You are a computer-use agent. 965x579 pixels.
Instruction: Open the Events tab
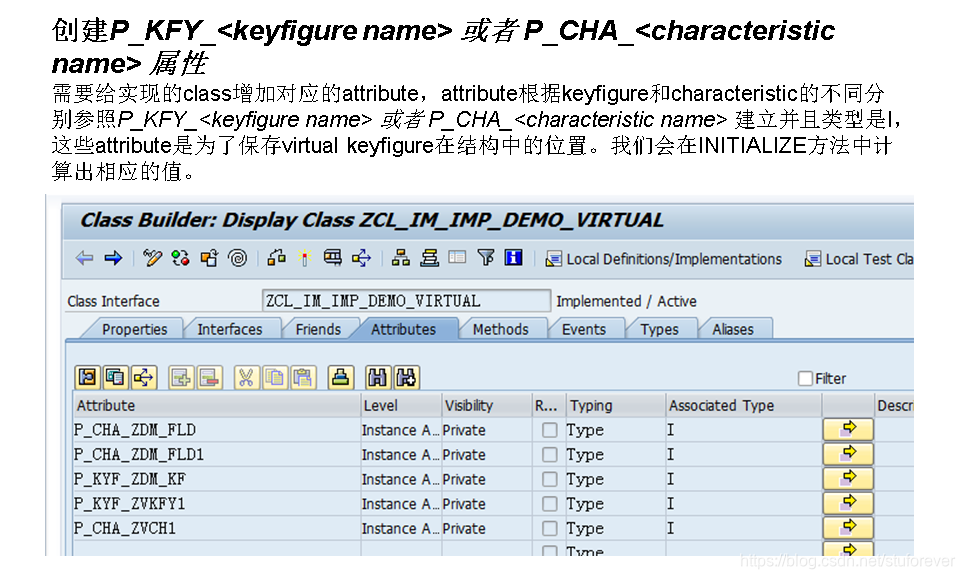click(x=583, y=329)
